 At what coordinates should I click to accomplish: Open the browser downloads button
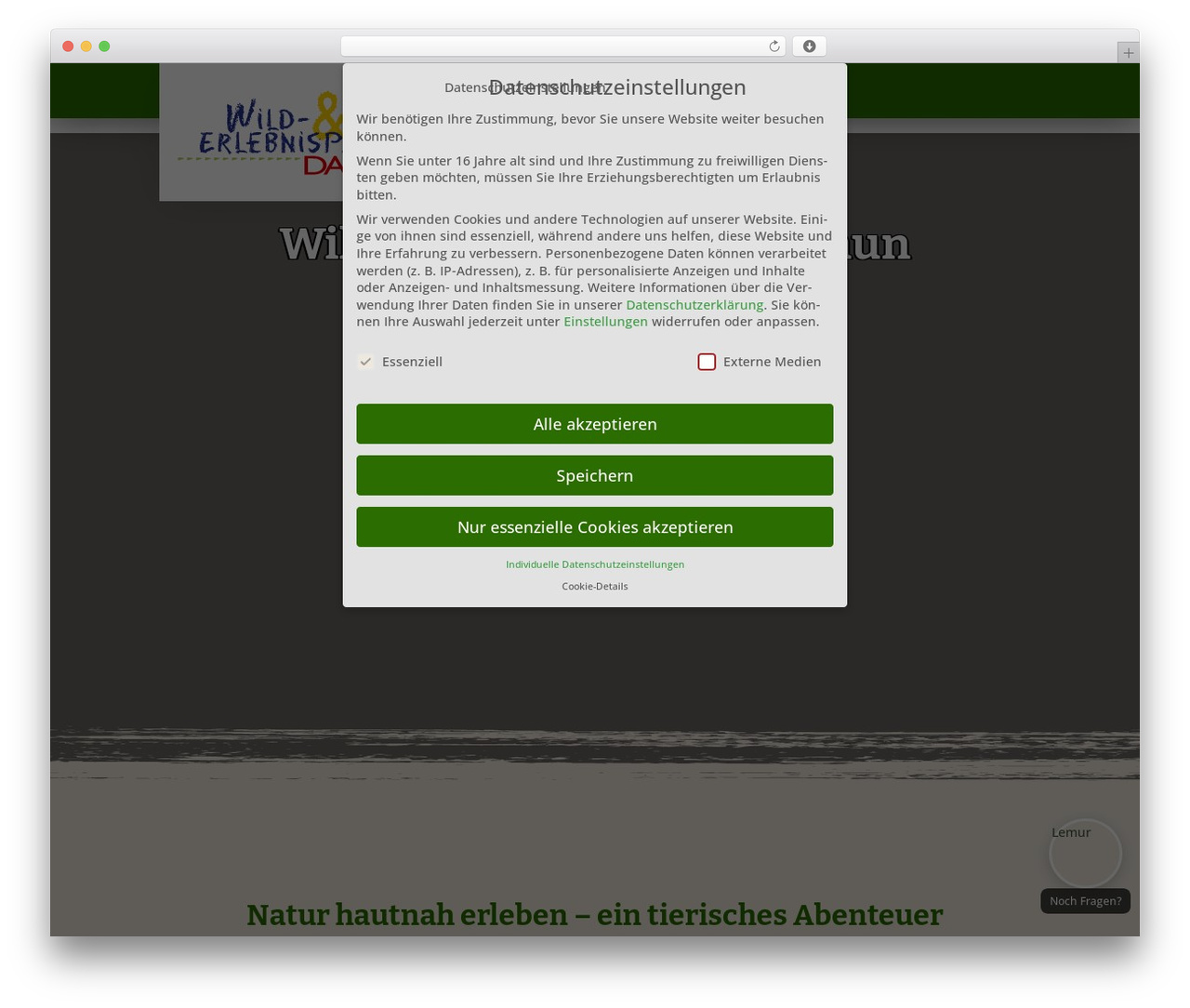pos(809,46)
